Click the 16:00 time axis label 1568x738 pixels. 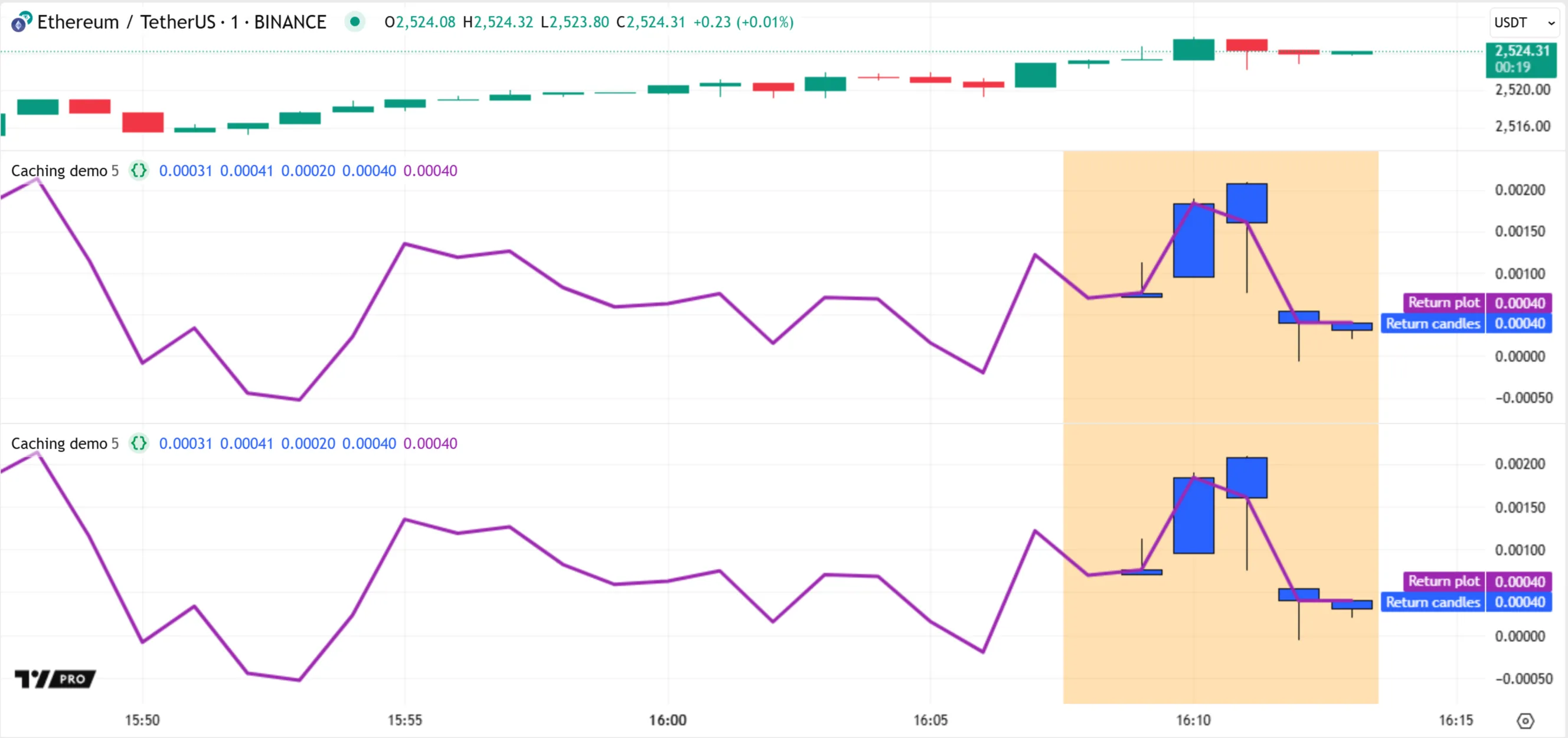point(667,720)
